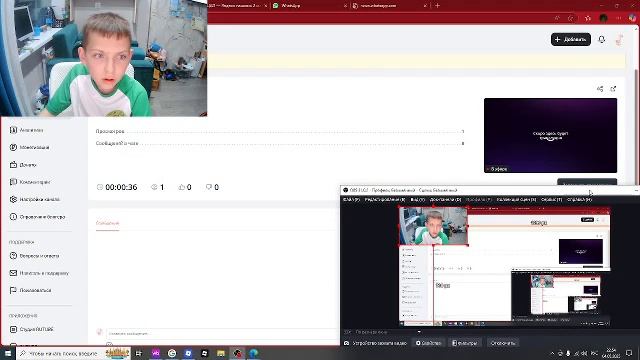
Task: Switch to the WhatsApp browser tab
Action: coord(309,6)
